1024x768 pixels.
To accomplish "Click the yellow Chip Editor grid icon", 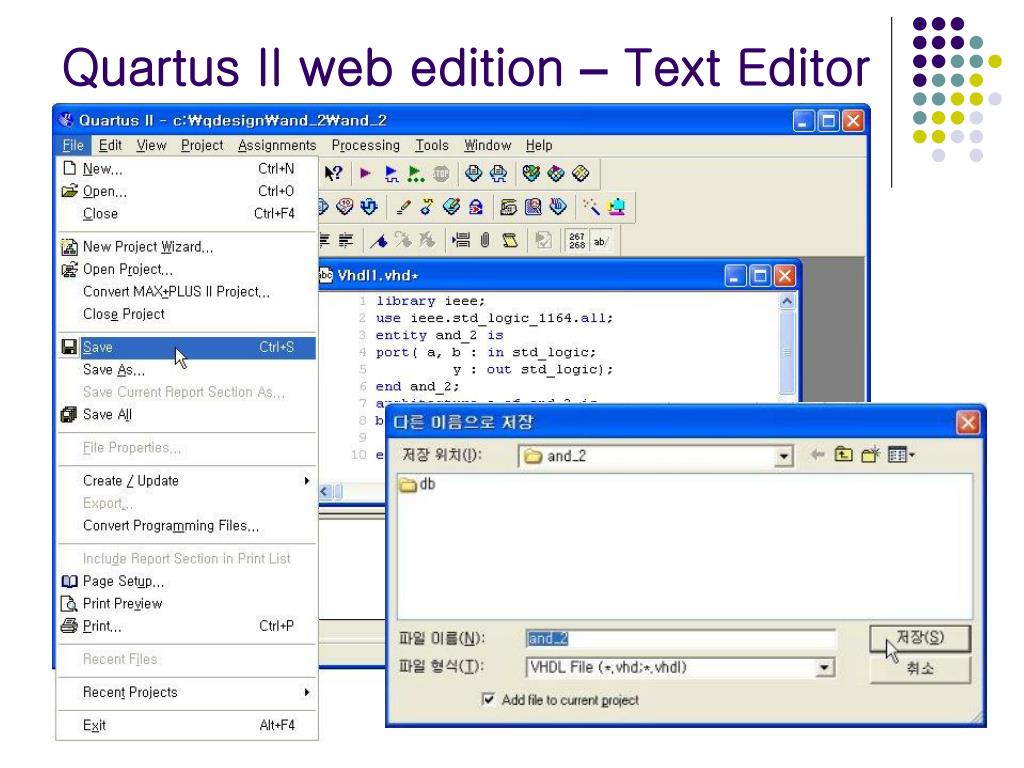I will click(x=581, y=173).
